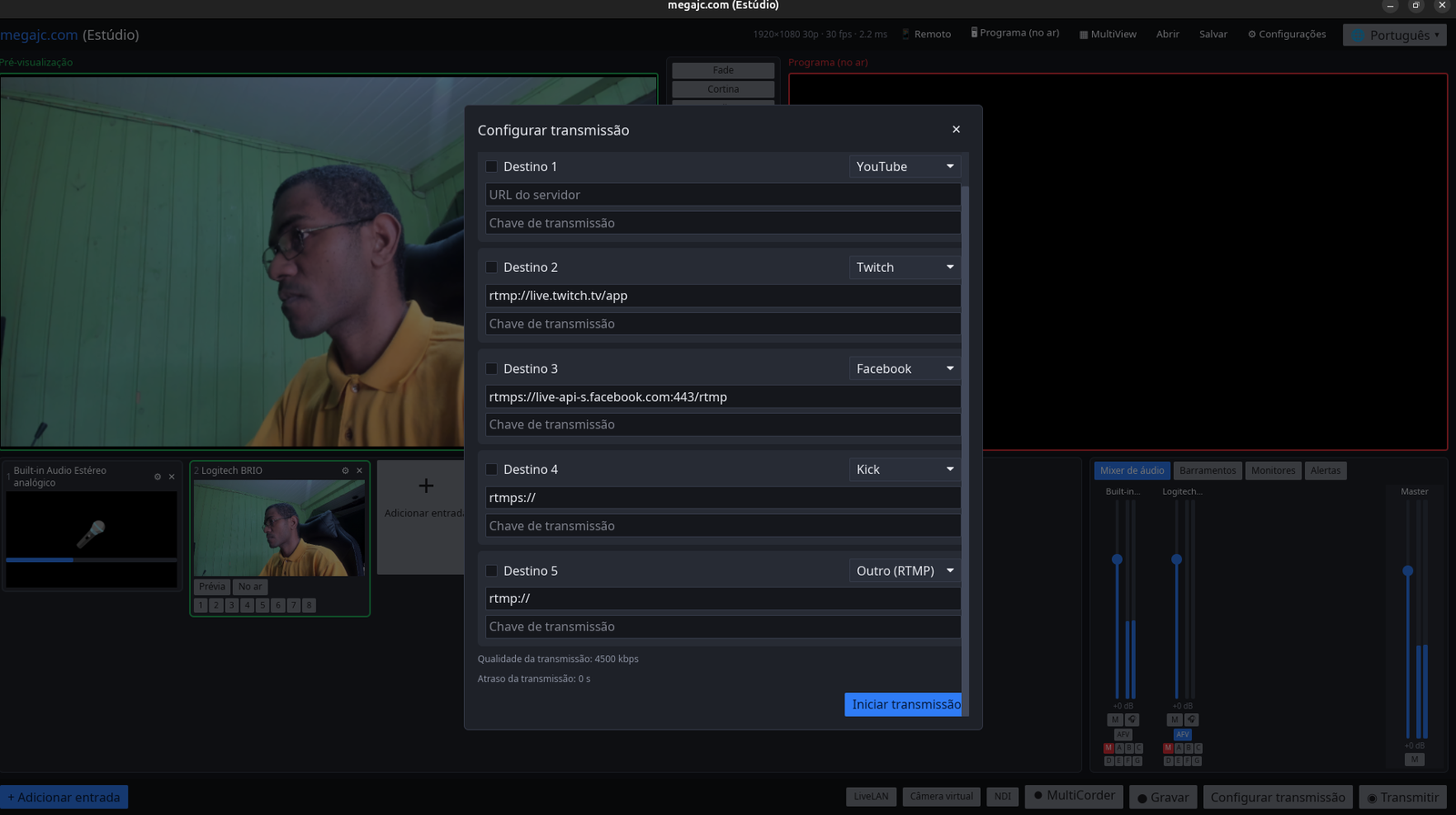Enable the Destino 3 checkbox

coord(491,368)
